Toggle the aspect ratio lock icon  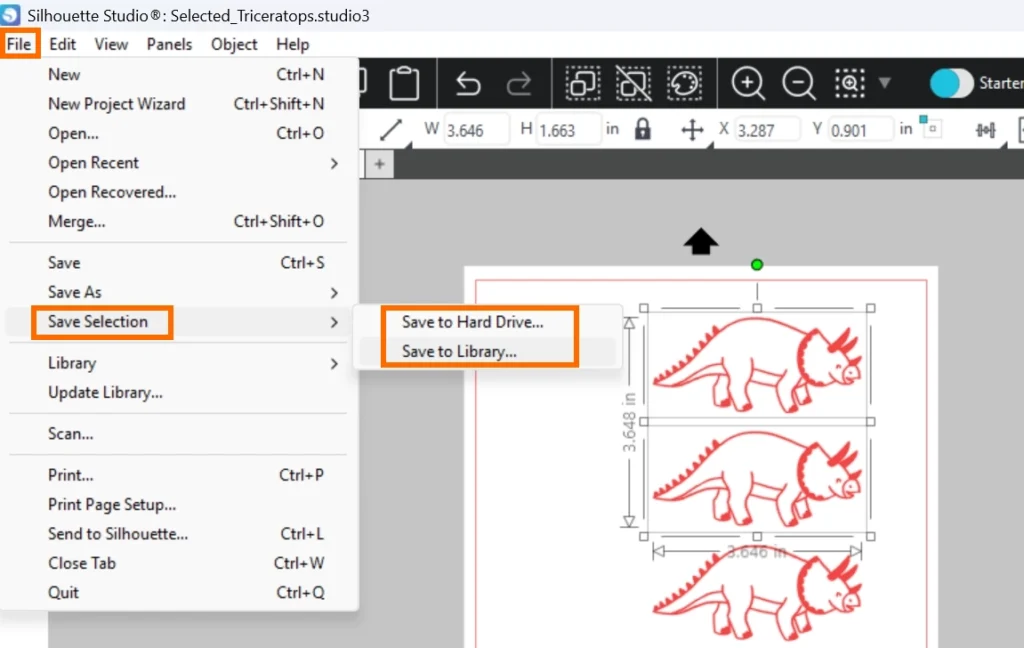pos(642,130)
